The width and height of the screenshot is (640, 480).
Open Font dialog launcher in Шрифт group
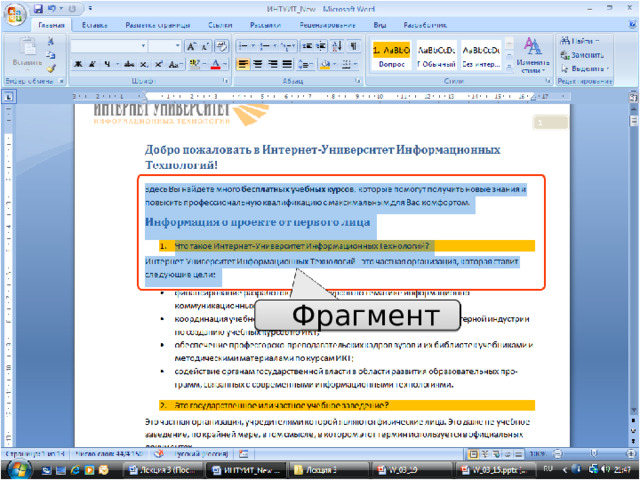click(x=225, y=81)
